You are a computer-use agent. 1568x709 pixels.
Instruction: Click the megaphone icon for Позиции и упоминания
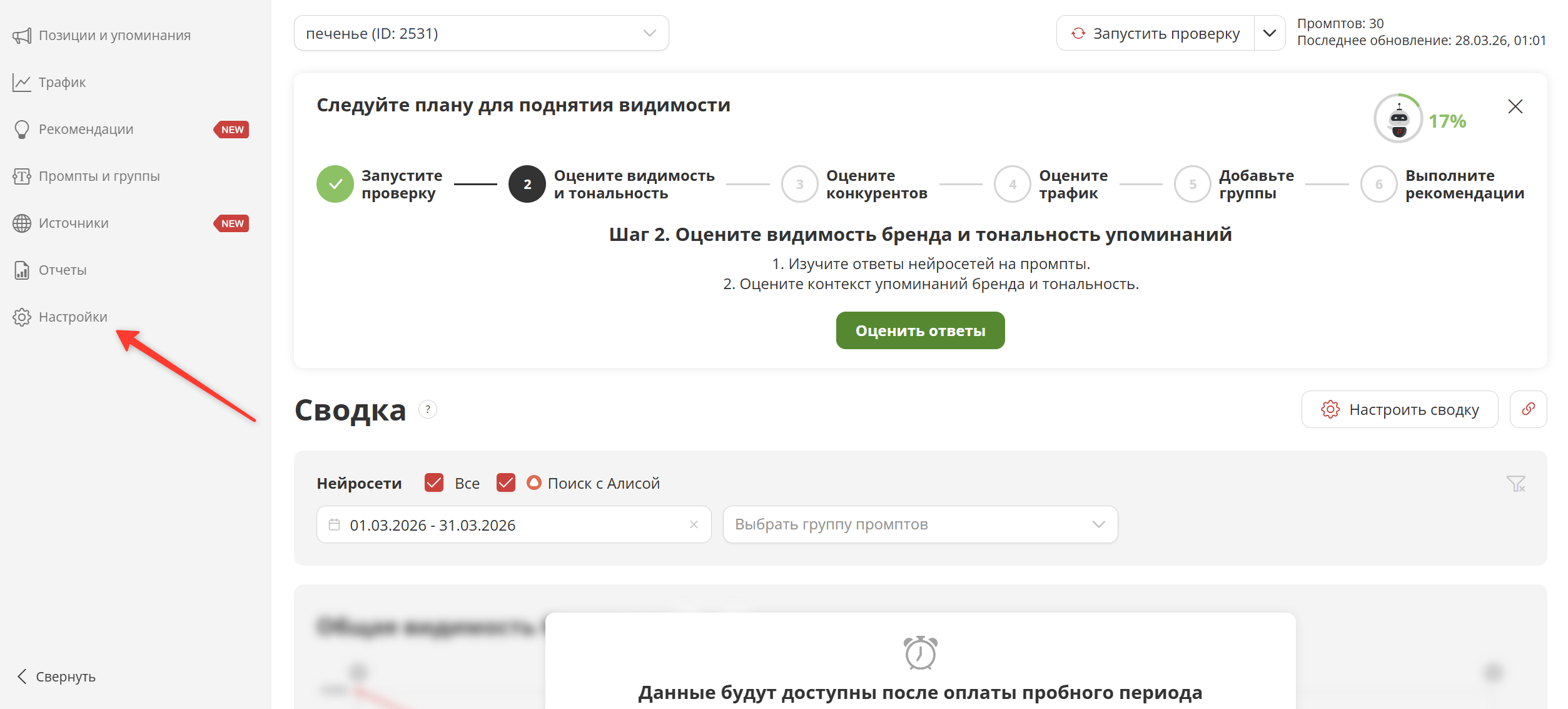click(22, 36)
